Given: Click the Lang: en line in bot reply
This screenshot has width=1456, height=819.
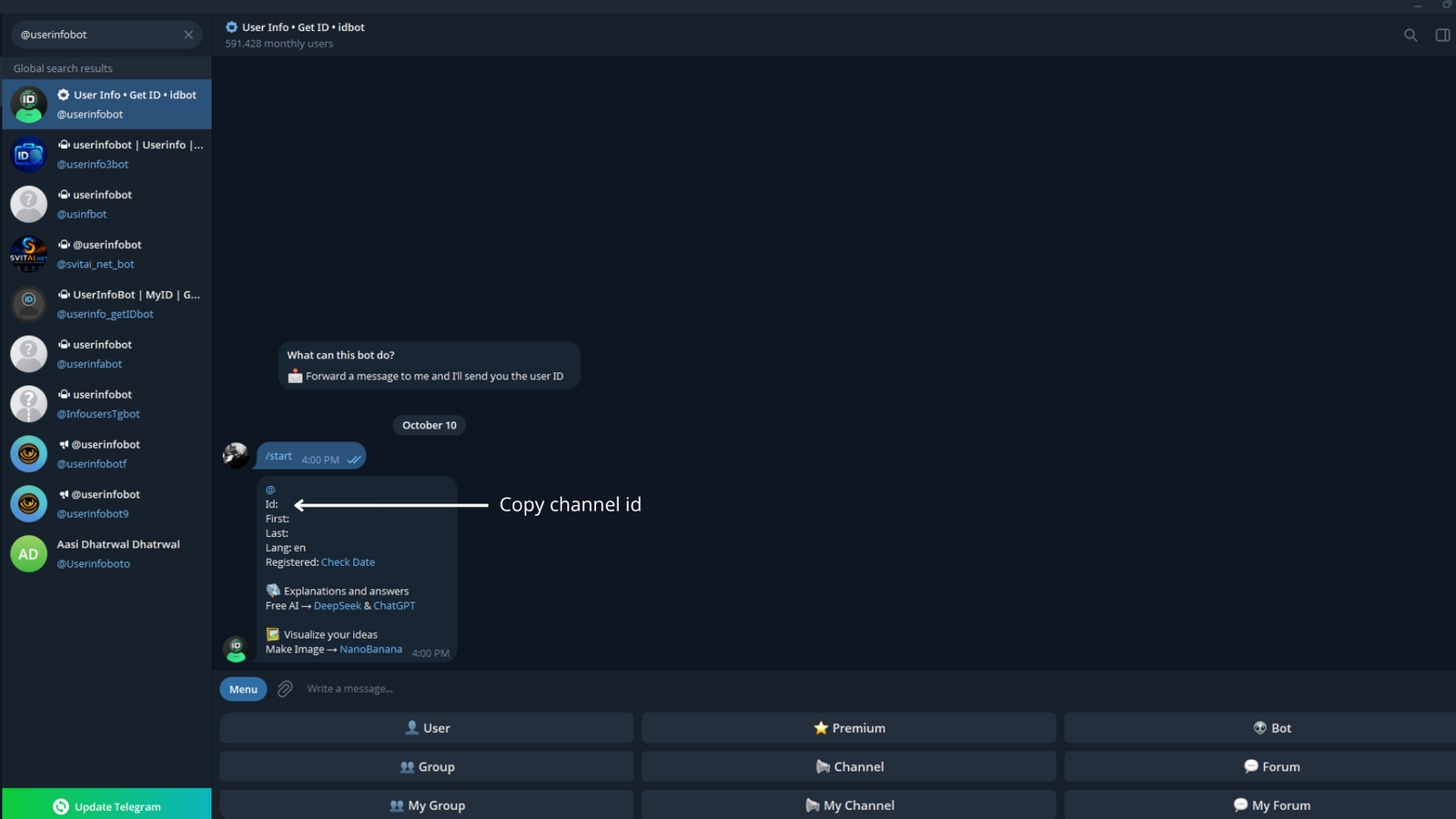Looking at the screenshot, I should pyautogui.click(x=286, y=548).
